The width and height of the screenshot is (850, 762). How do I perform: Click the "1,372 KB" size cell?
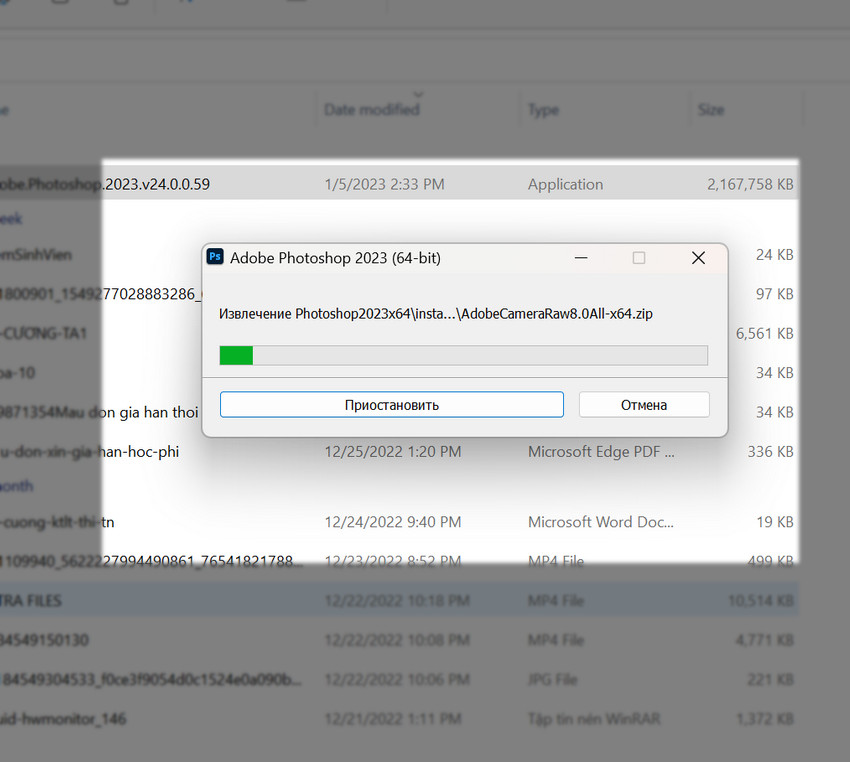[x=764, y=719]
